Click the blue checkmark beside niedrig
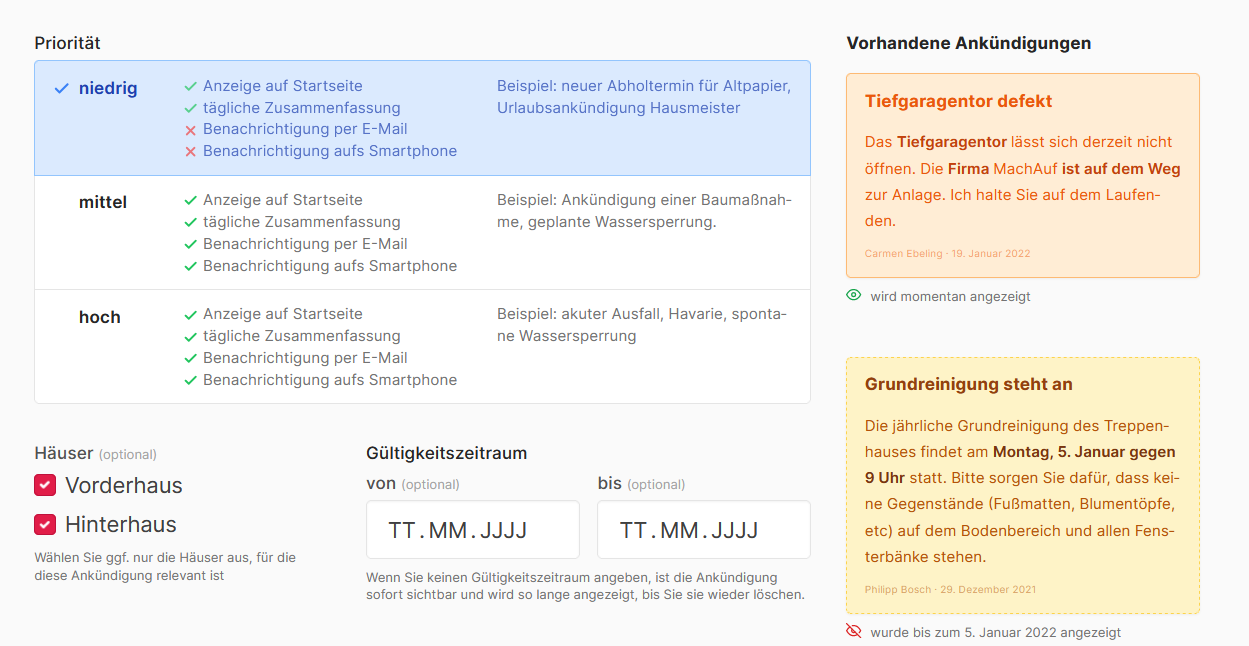 [62, 89]
